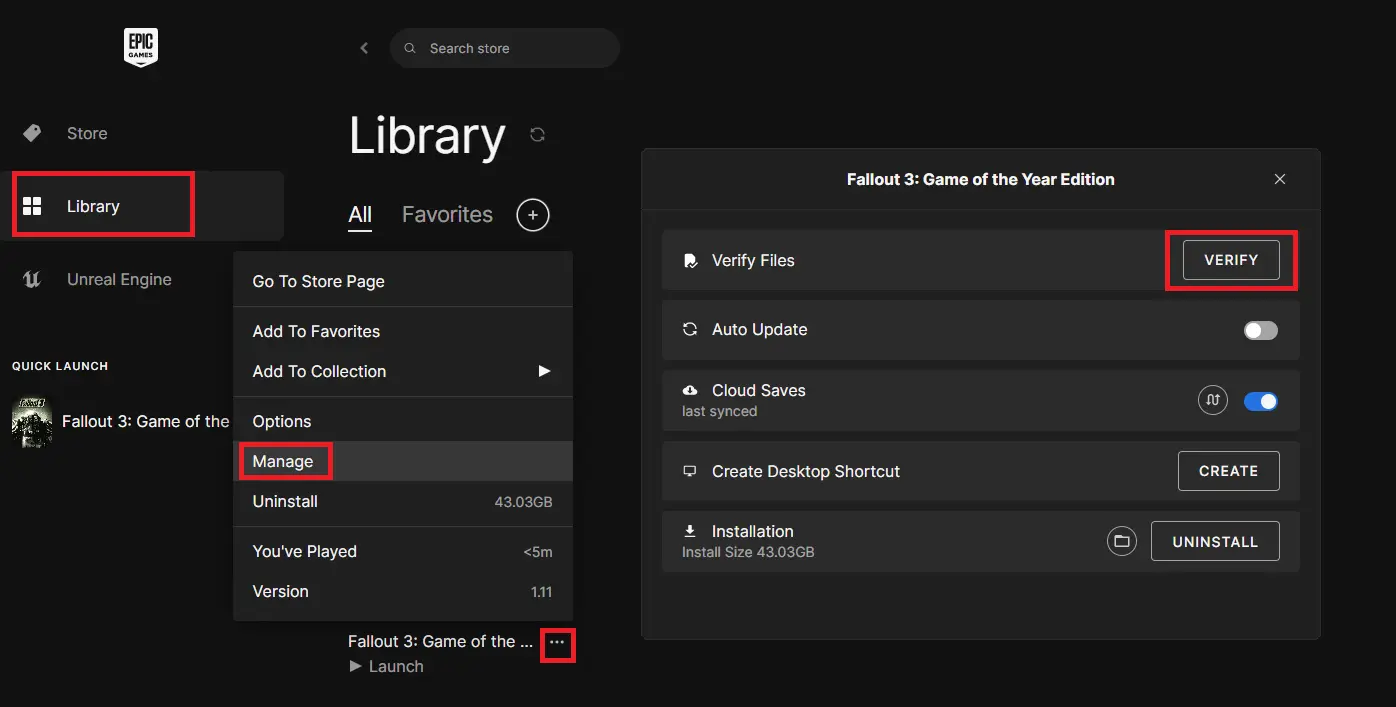
Task: Refresh the Library with the sync icon
Action: pyautogui.click(x=537, y=134)
